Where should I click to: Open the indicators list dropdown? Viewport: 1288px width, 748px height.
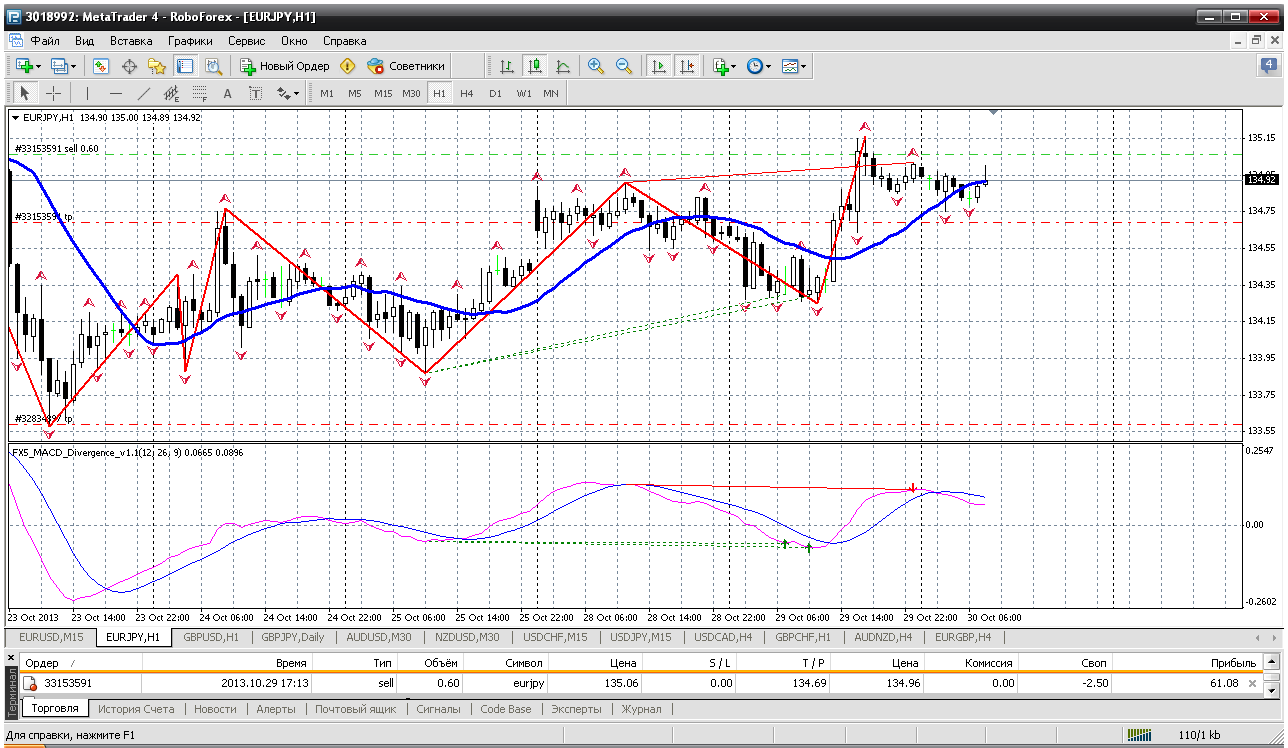pyautogui.click(x=724, y=66)
